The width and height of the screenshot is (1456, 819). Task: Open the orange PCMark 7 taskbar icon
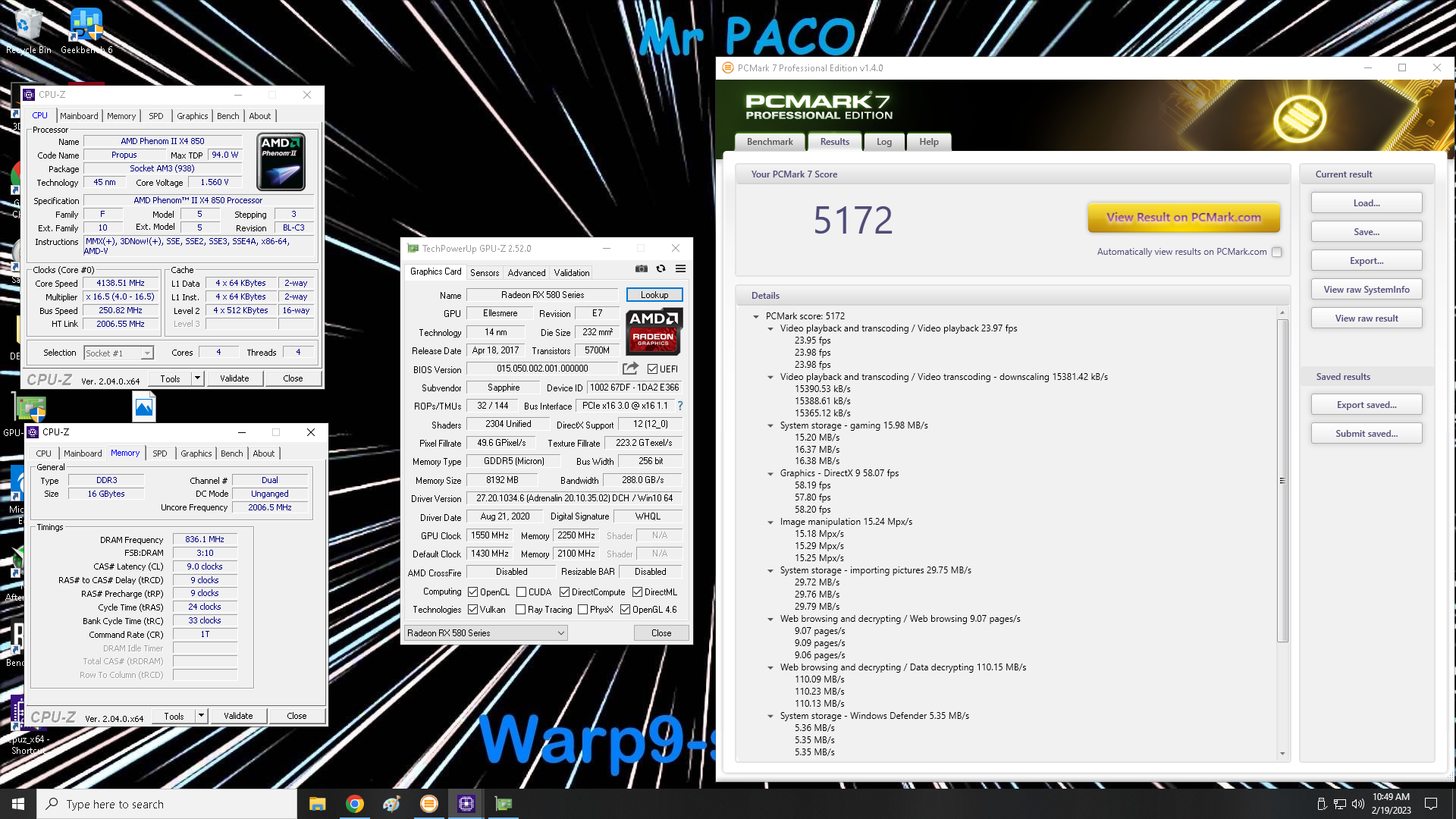[x=428, y=804]
